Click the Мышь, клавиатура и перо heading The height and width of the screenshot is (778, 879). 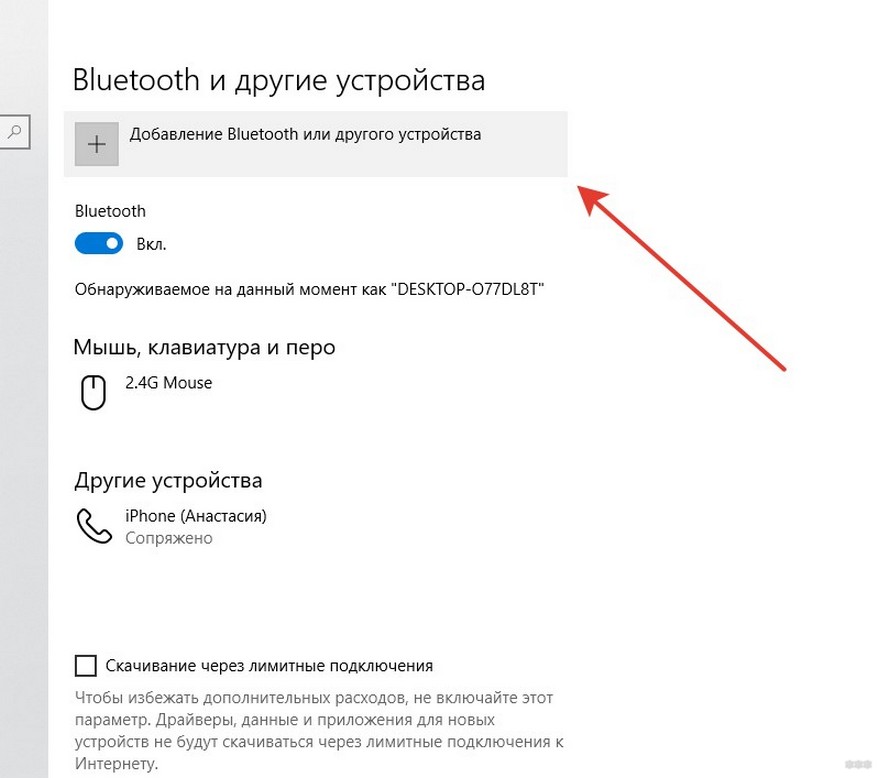204,348
